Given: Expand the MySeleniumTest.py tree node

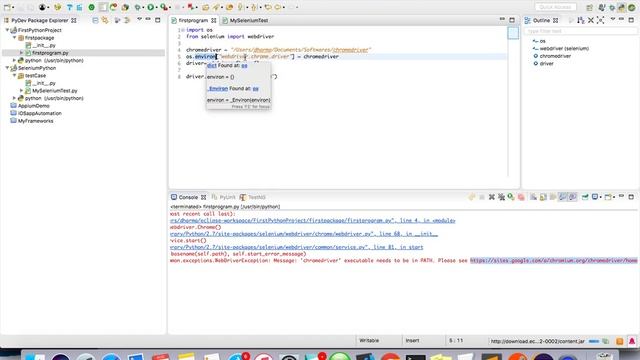Looking at the screenshot, I should [22, 91].
